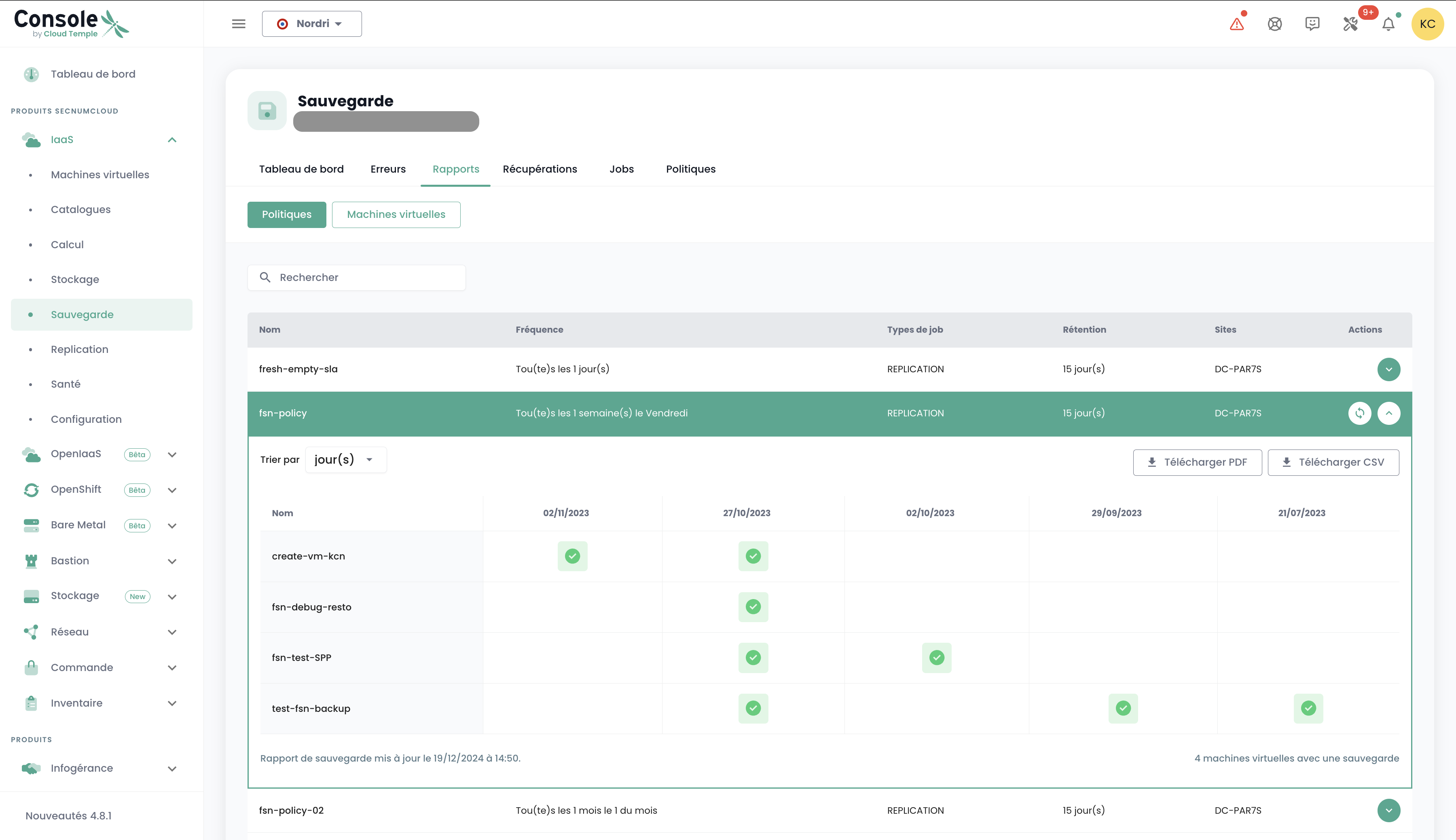Screen dimensions: 1456x840
Task: Open the Jobs tab
Action: pyautogui.click(x=621, y=169)
